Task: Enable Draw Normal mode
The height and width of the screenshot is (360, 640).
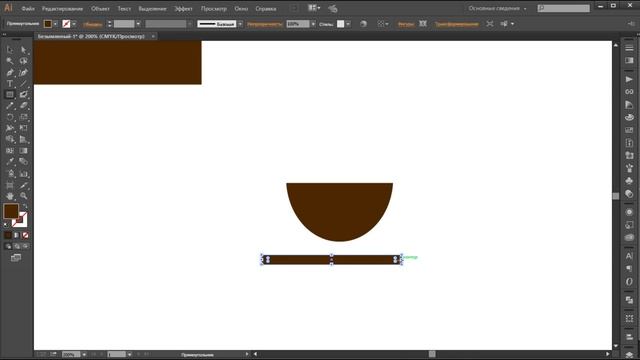Action: (x=8, y=247)
